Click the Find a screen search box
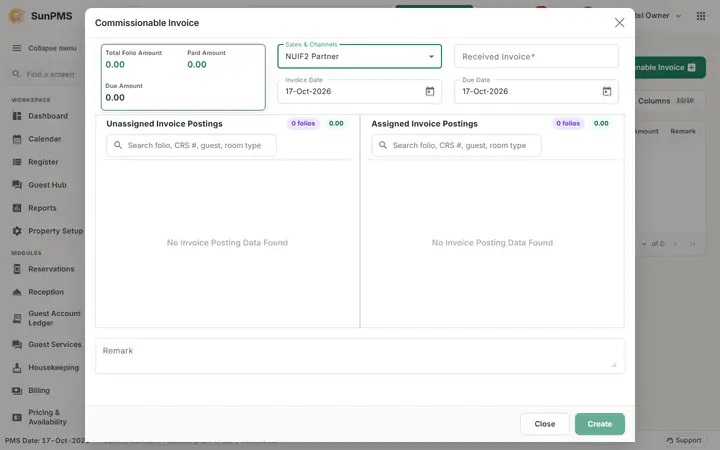 coord(46,74)
